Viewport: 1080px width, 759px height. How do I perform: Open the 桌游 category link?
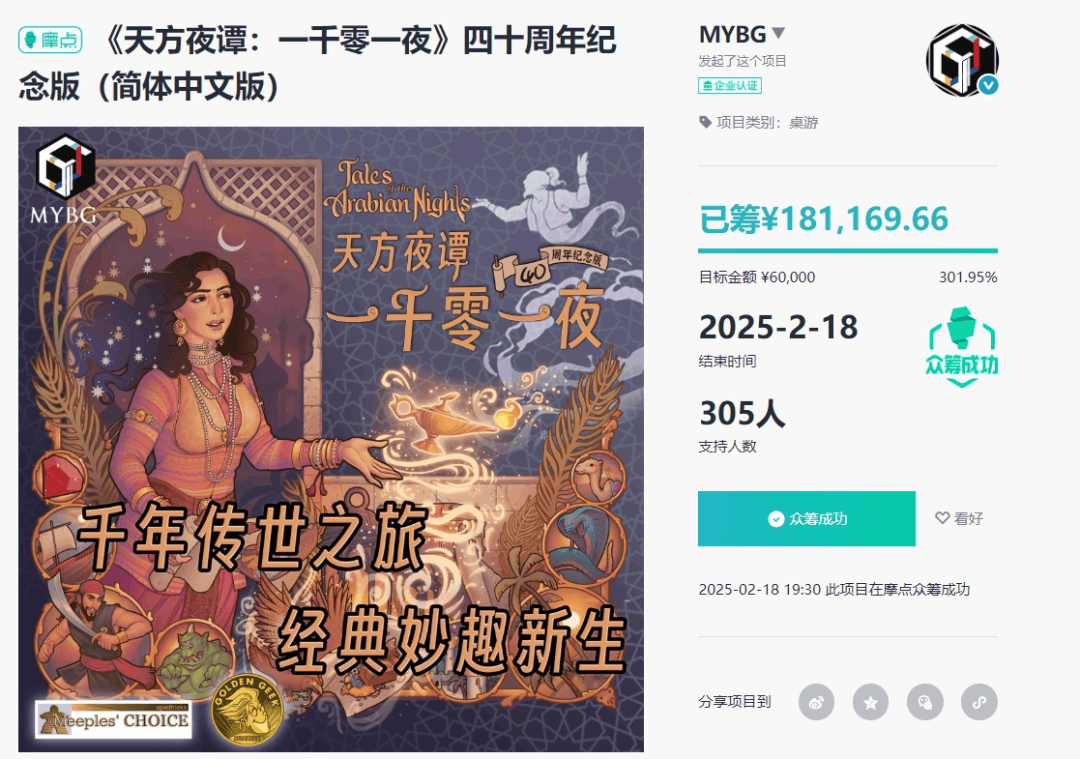803,123
